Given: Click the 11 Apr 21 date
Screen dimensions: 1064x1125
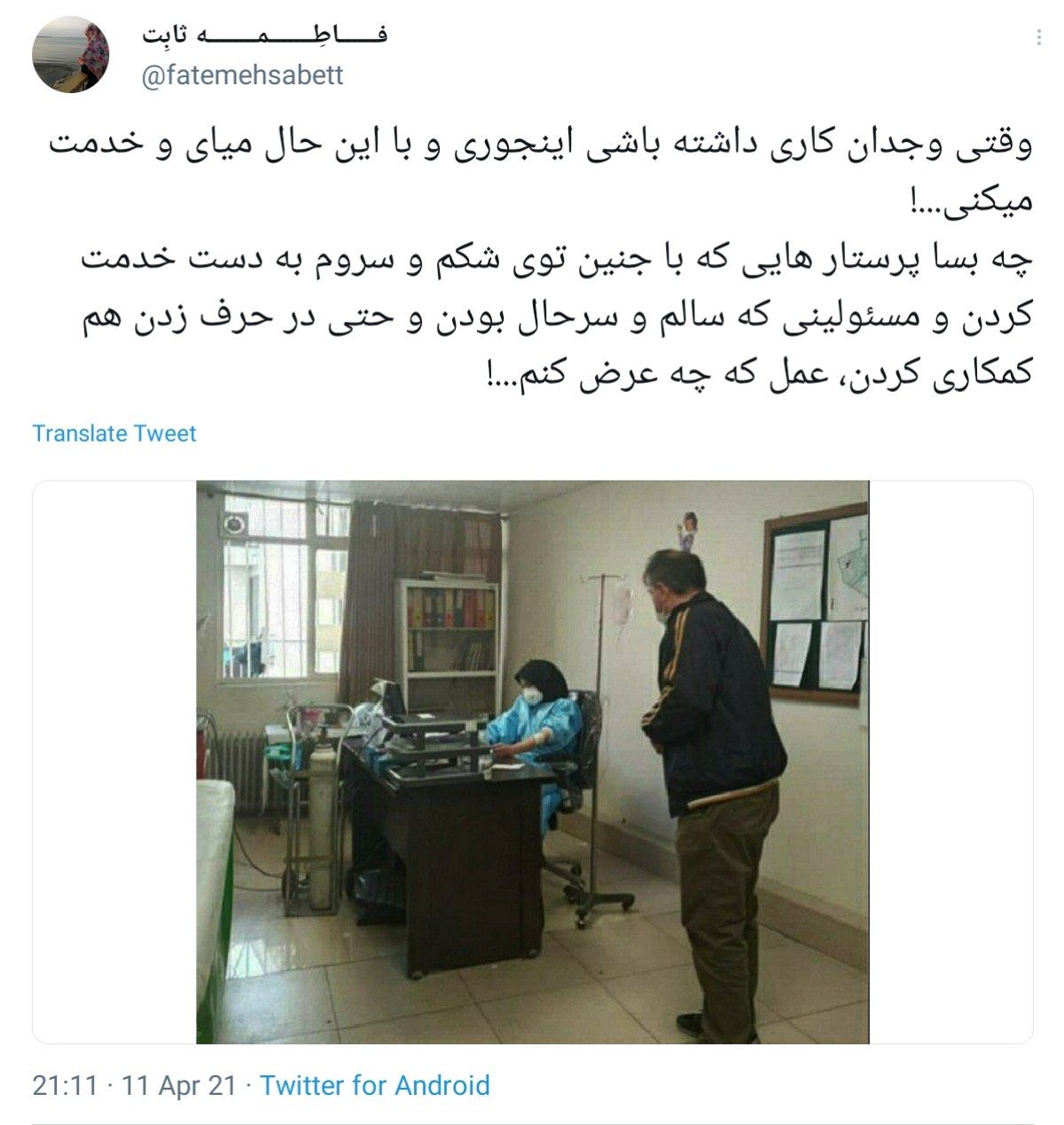Looking at the screenshot, I should point(179,1085).
